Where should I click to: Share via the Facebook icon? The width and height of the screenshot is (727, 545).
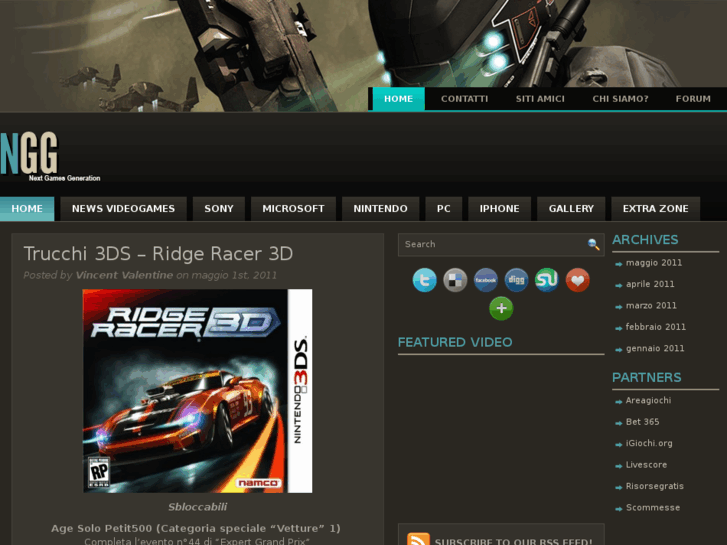[485, 280]
